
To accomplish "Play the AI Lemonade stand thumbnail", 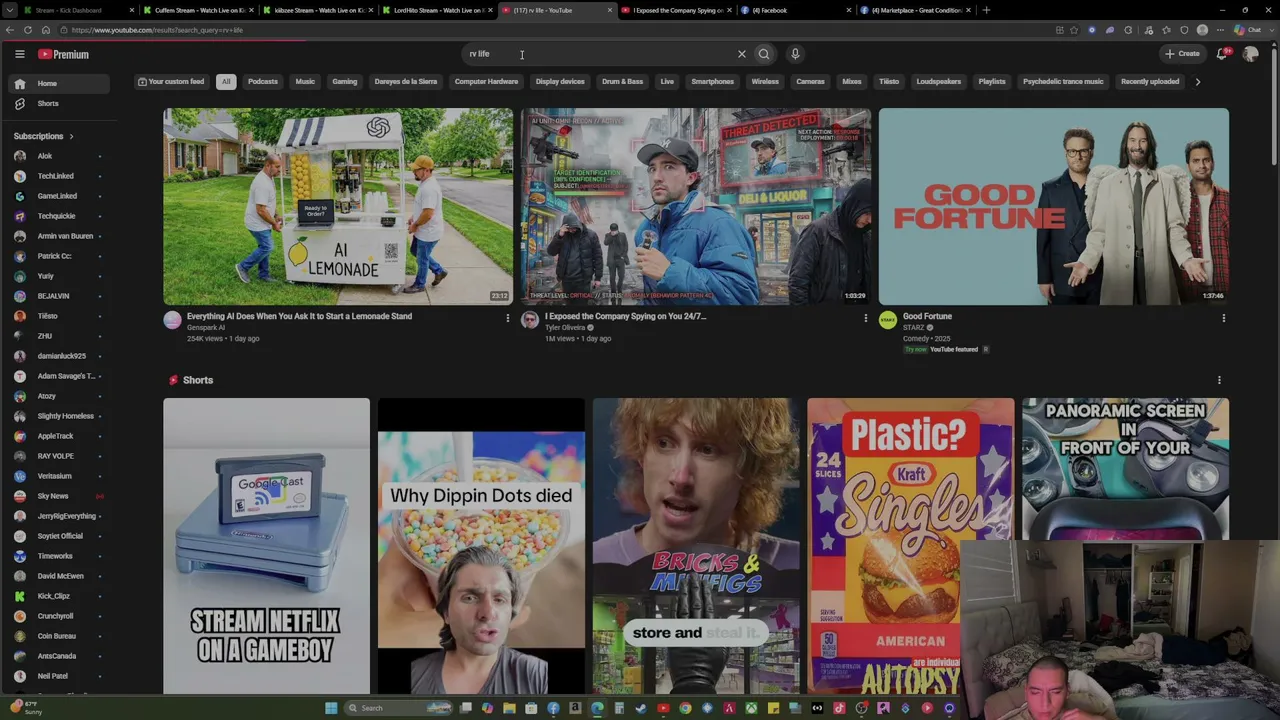I will (x=338, y=206).
